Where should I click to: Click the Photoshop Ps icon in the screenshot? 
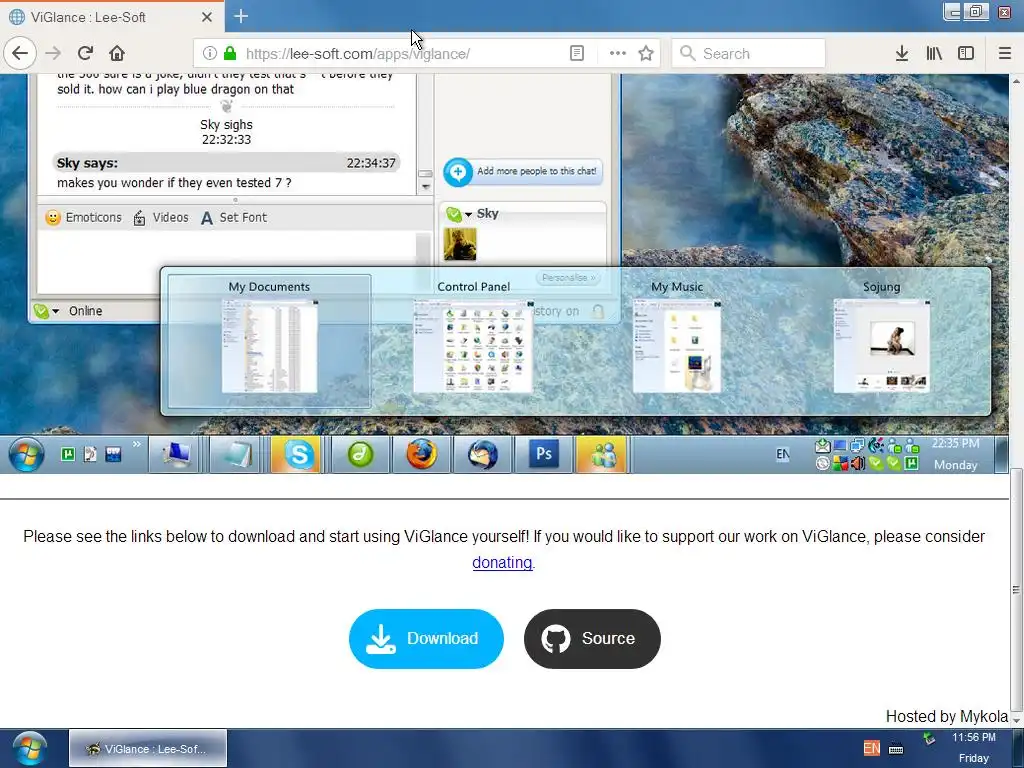[543, 454]
